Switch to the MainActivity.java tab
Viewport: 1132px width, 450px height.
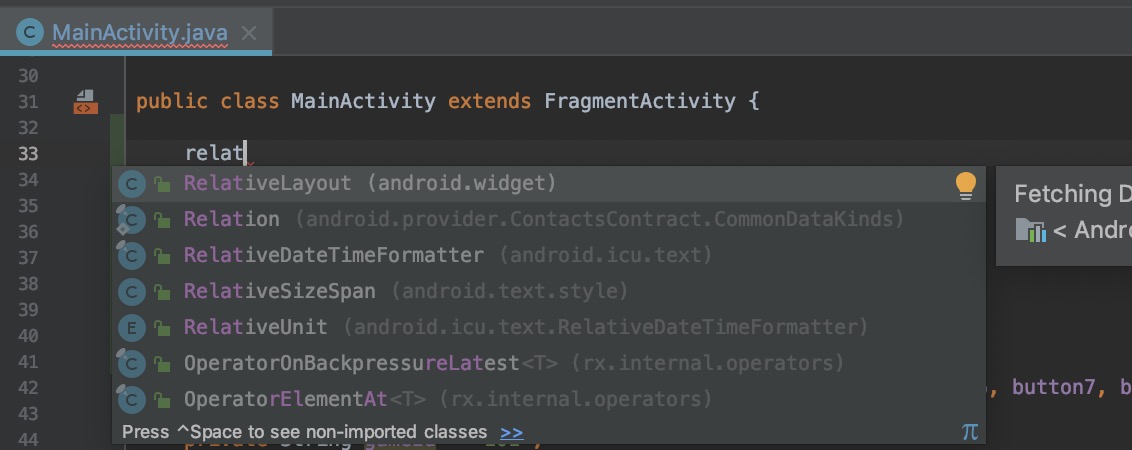pyautogui.click(x=139, y=33)
